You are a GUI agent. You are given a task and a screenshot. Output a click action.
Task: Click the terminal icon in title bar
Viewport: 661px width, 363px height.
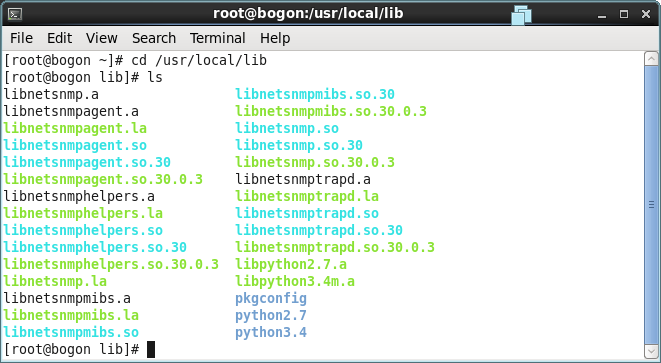click(x=15, y=14)
